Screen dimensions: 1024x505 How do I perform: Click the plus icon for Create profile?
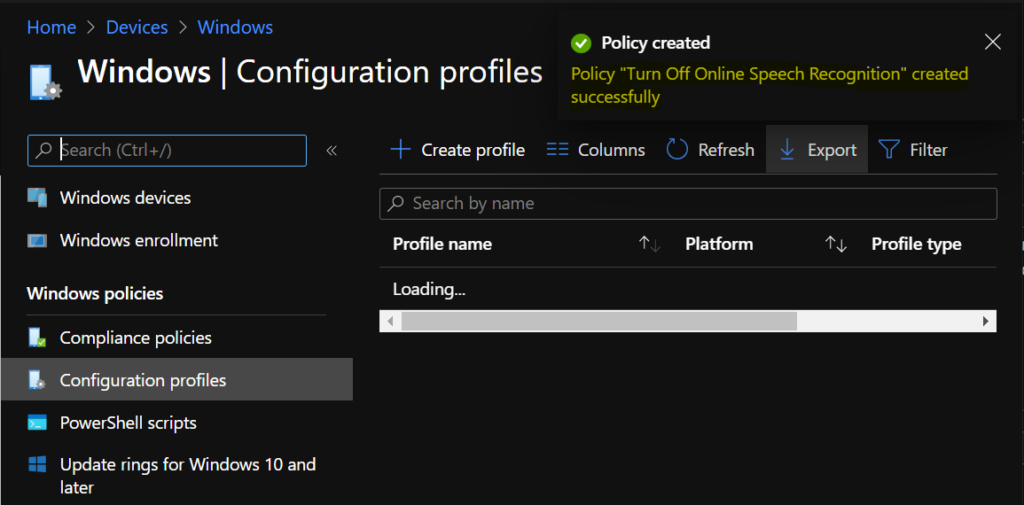click(x=400, y=150)
